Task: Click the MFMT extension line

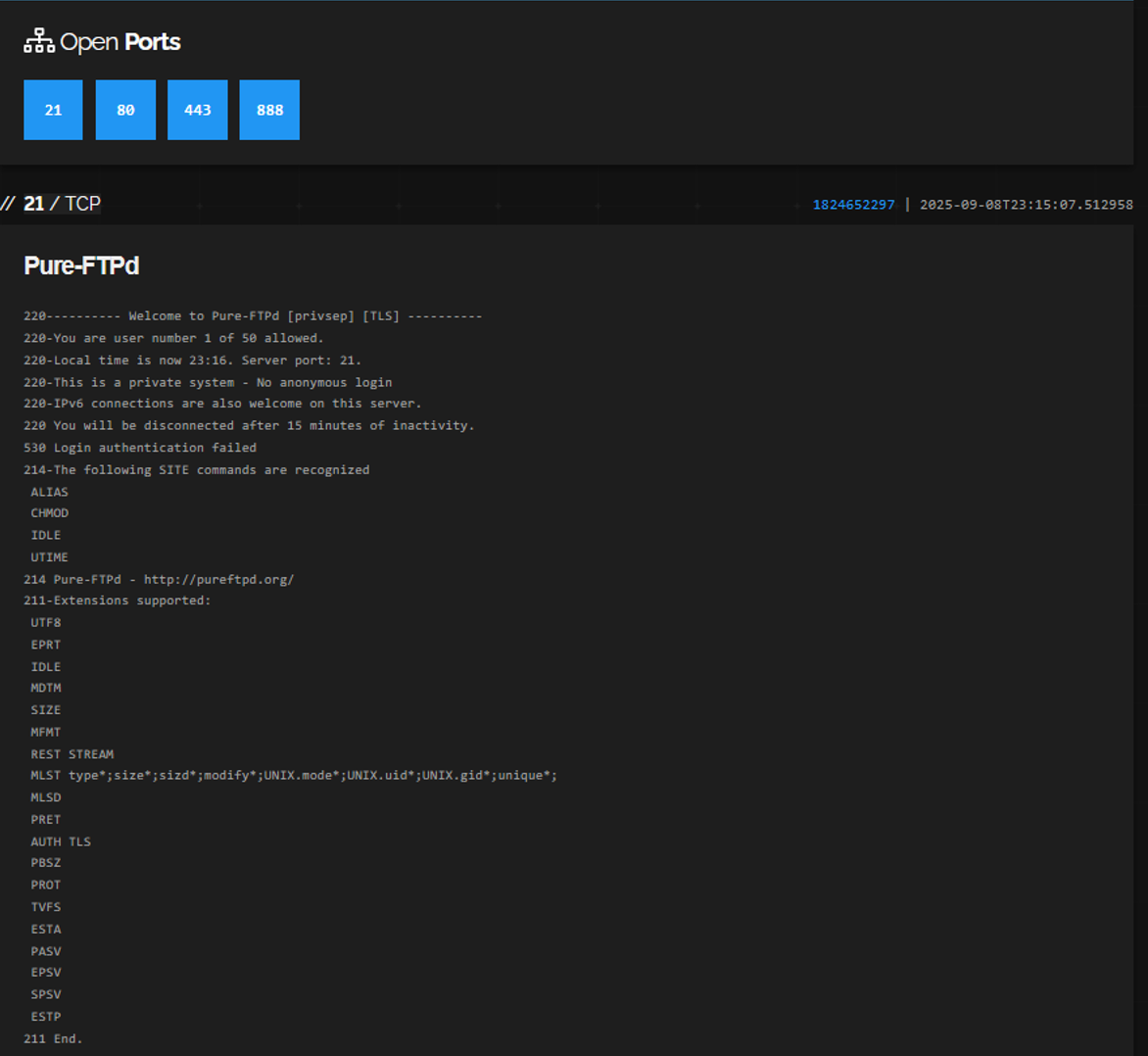Action: point(45,732)
